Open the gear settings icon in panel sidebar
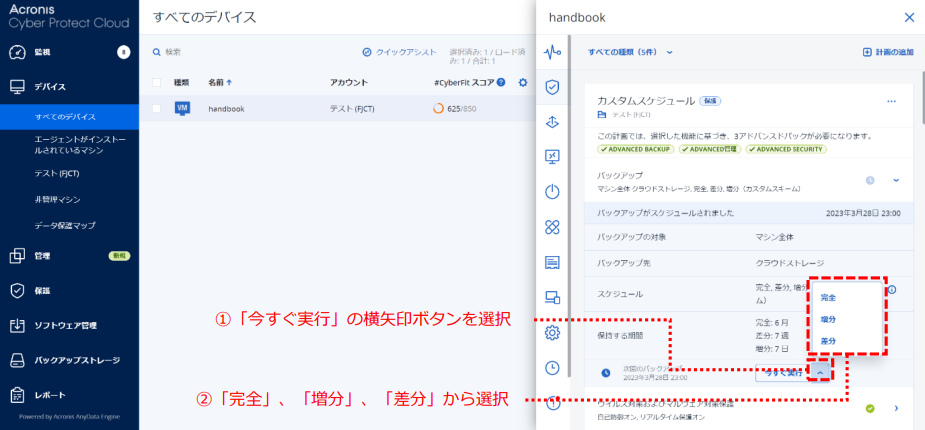Image resolution: width=925 pixels, height=430 pixels. pos(552,332)
